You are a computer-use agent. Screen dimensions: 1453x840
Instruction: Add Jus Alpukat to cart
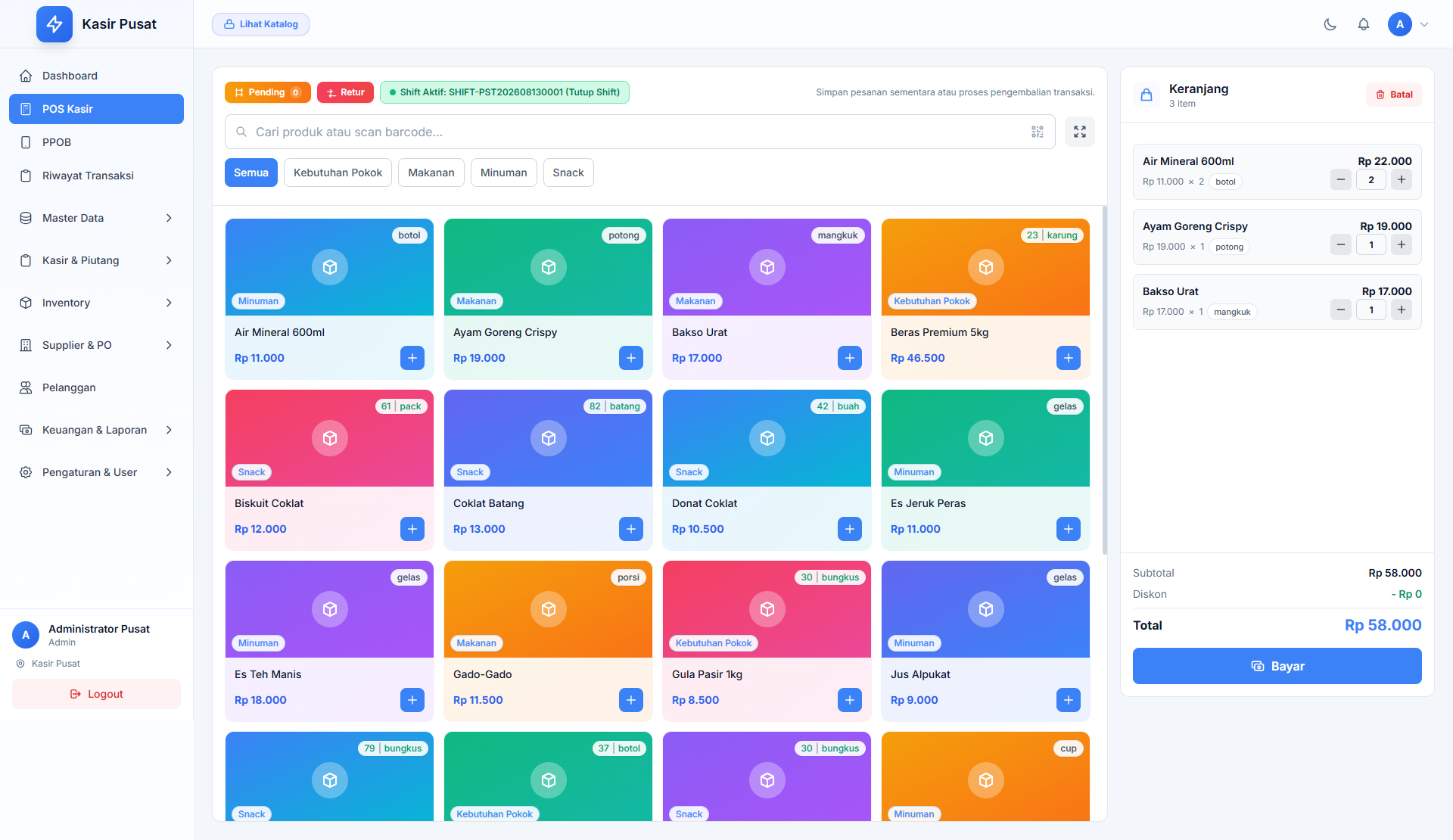[x=1069, y=700]
